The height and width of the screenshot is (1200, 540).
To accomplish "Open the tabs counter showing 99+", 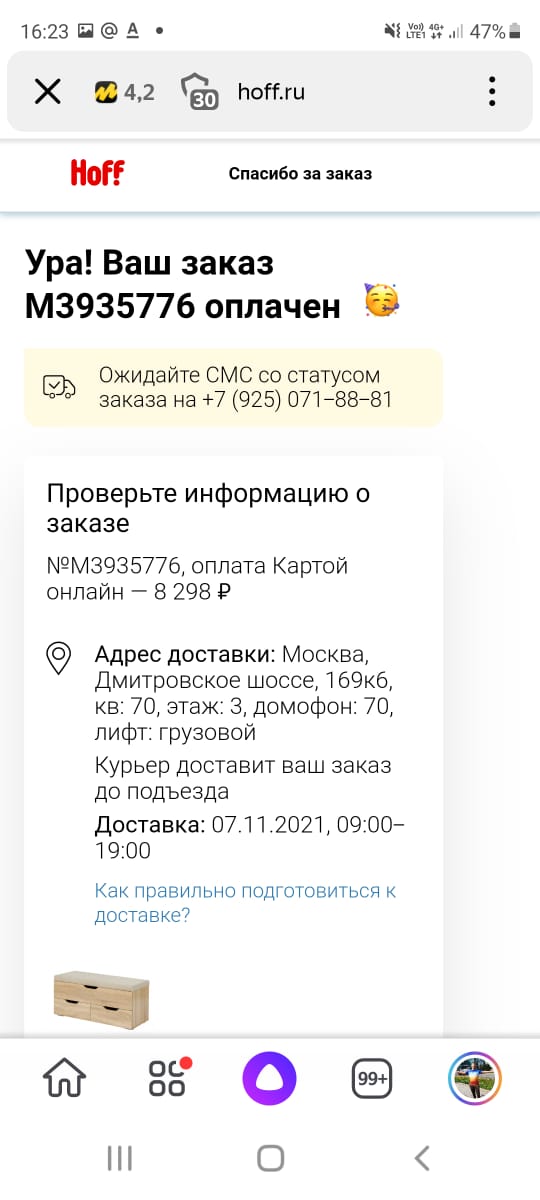I will pos(372,1080).
